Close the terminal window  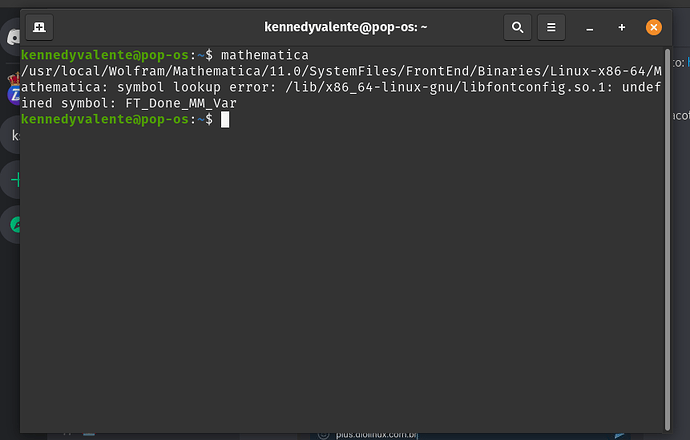[653, 27]
